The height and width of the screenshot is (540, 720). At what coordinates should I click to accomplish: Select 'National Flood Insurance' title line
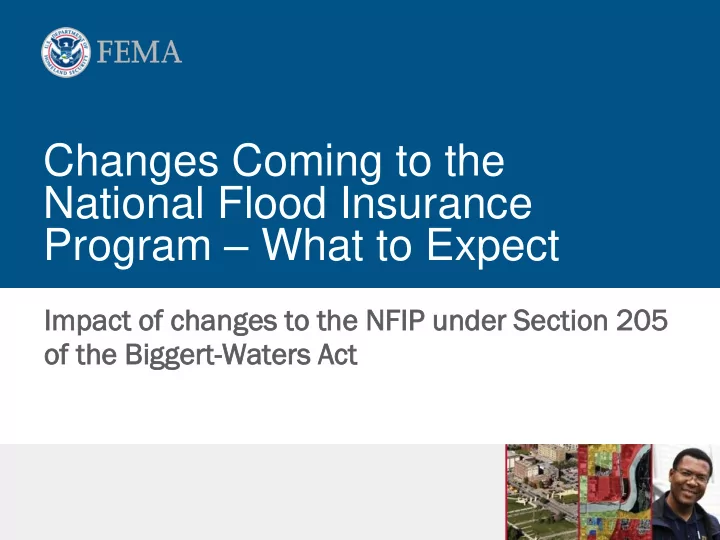click(288, 202)
